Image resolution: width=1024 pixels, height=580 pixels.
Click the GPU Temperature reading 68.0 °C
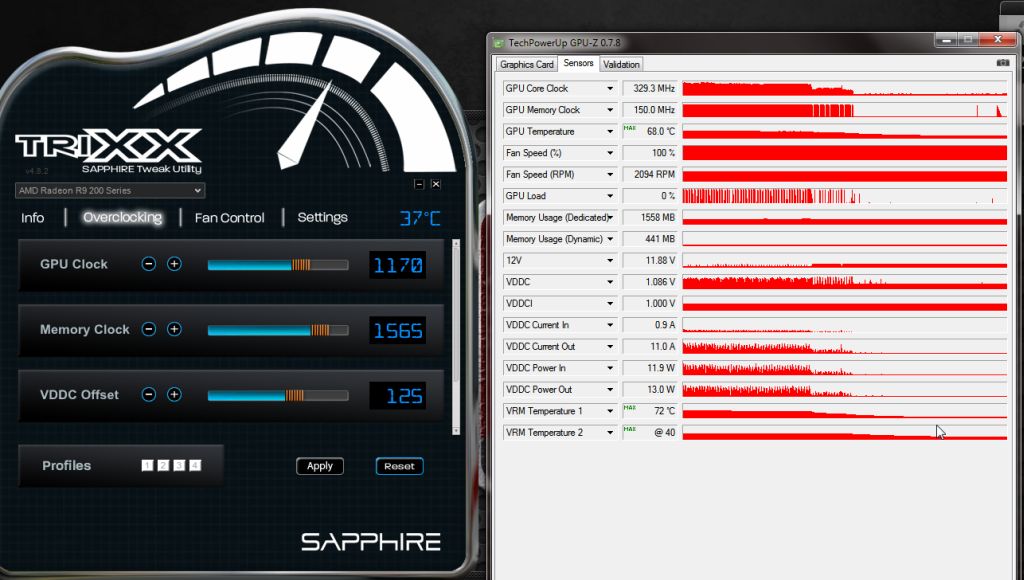650,131
